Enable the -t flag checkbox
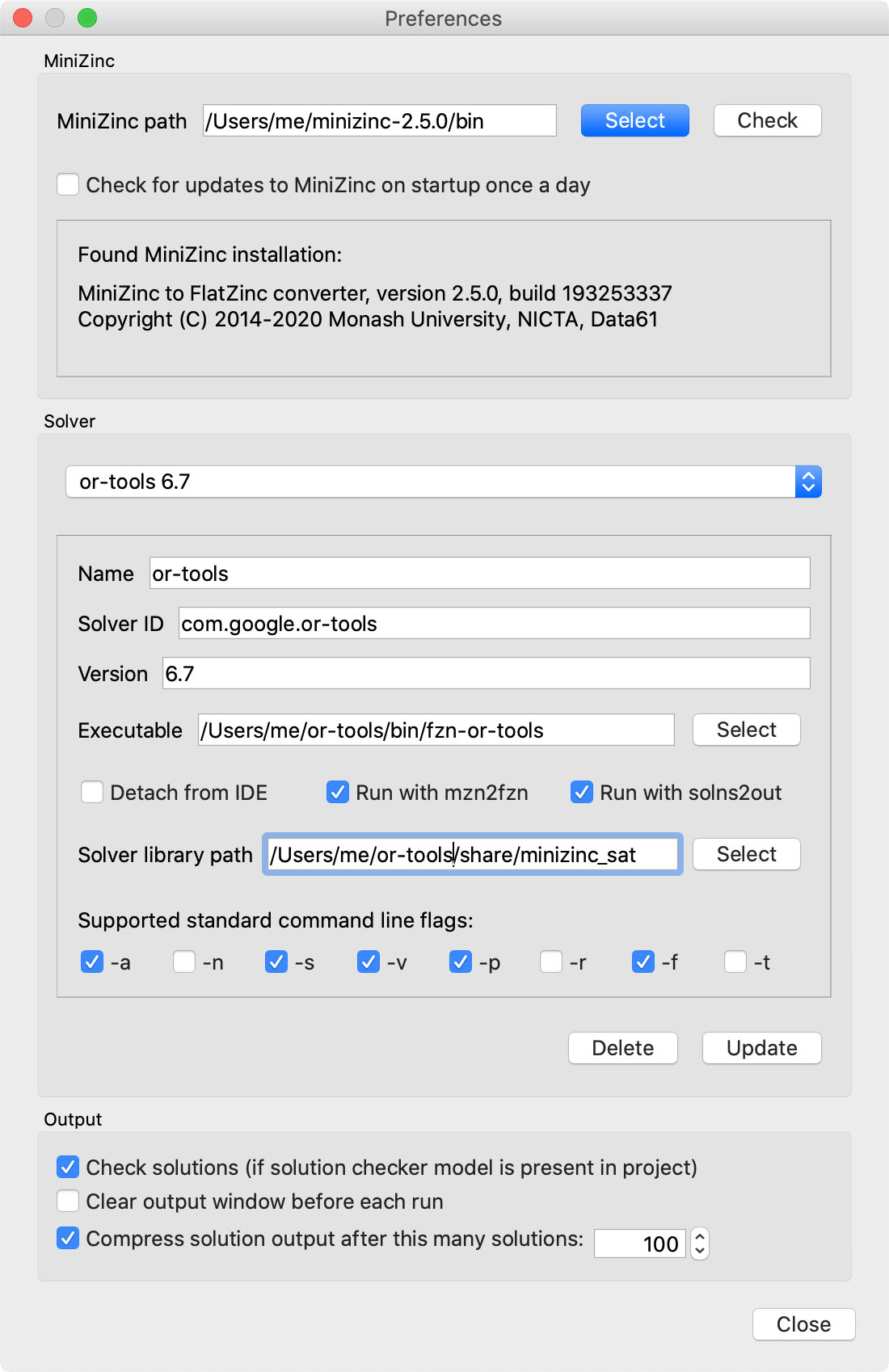Screen dimensions: 889x1372 tap(735, 962)
